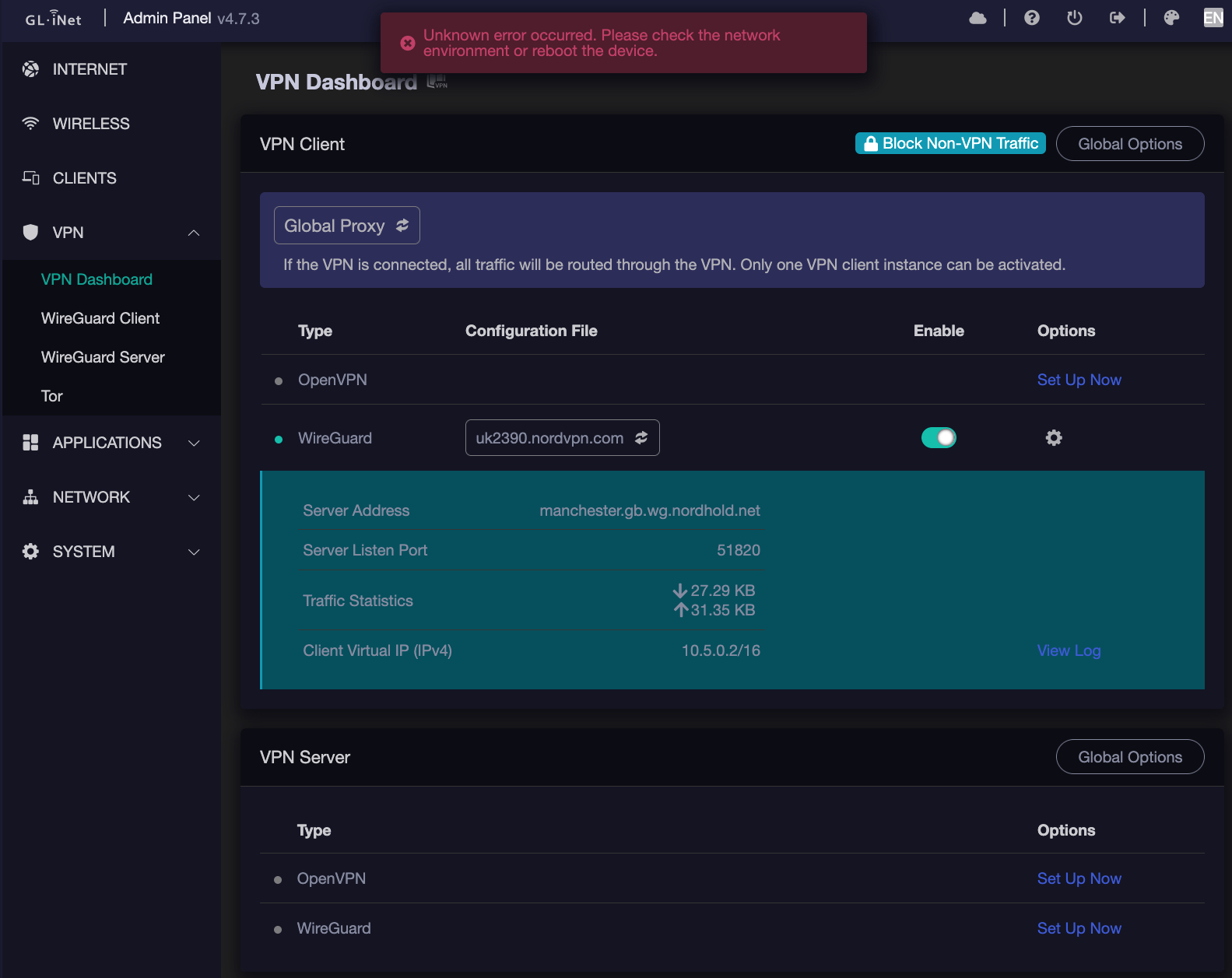The height and width of the screenshot is (978, 1232).
Task: Open WireGuard settings gear icon
Action: point(1053,438)
